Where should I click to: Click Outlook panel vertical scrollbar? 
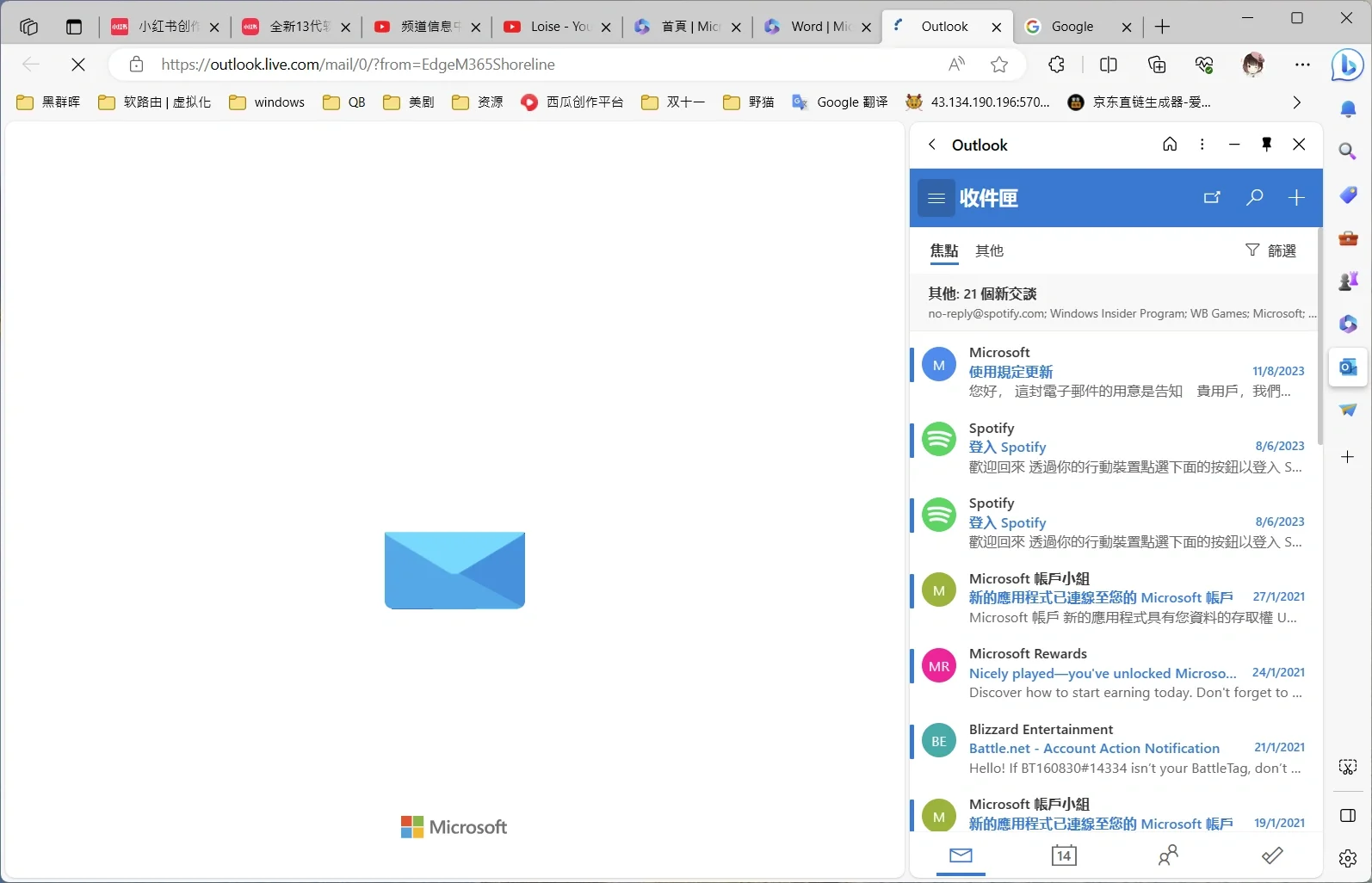(x=1319, y=336)
